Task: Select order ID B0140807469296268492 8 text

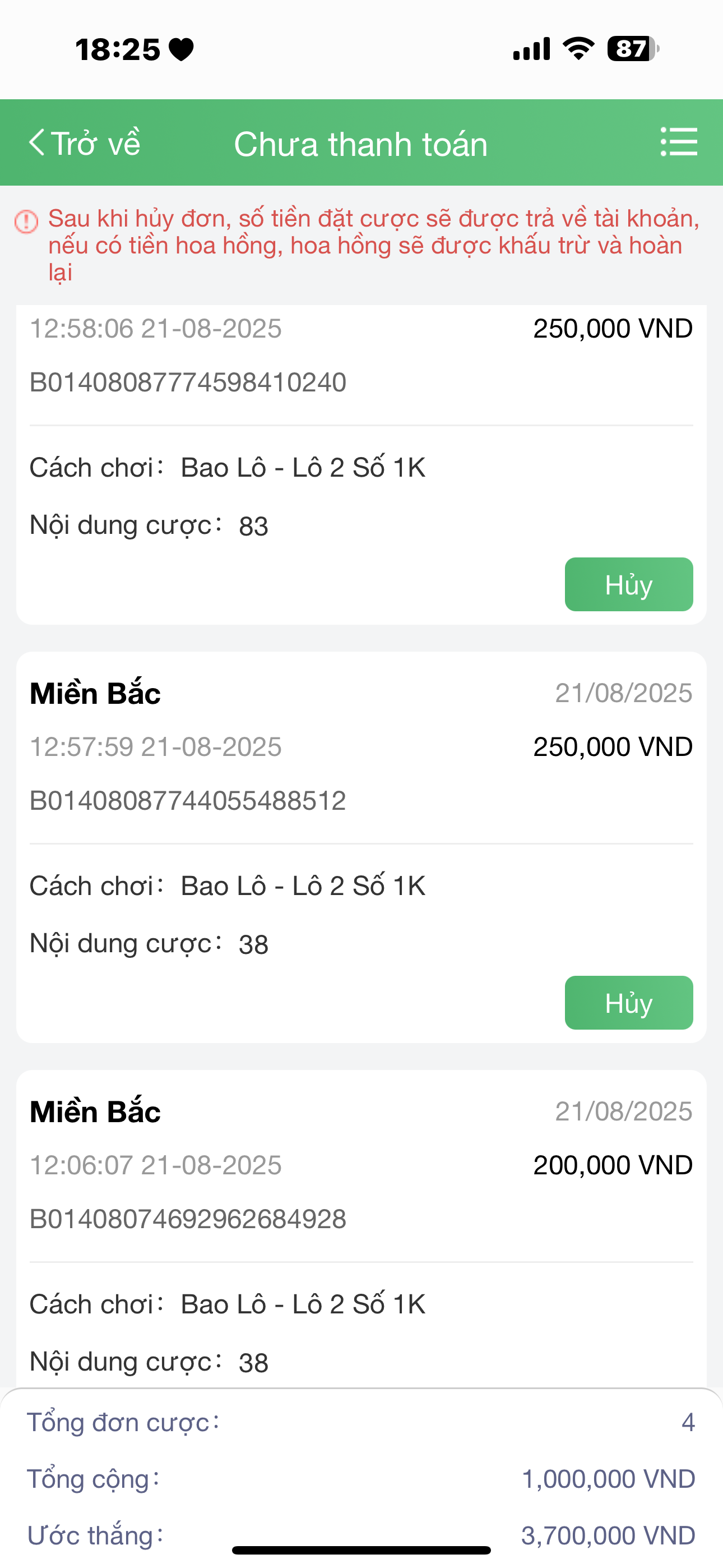Action: pyautogui.click(x=188, y=1219)
